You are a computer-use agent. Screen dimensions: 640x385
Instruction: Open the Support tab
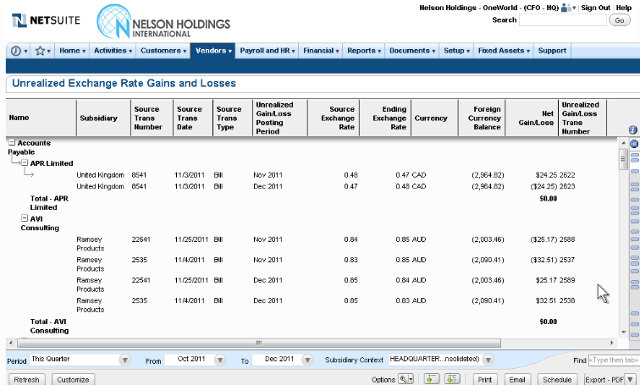point(552,51)
